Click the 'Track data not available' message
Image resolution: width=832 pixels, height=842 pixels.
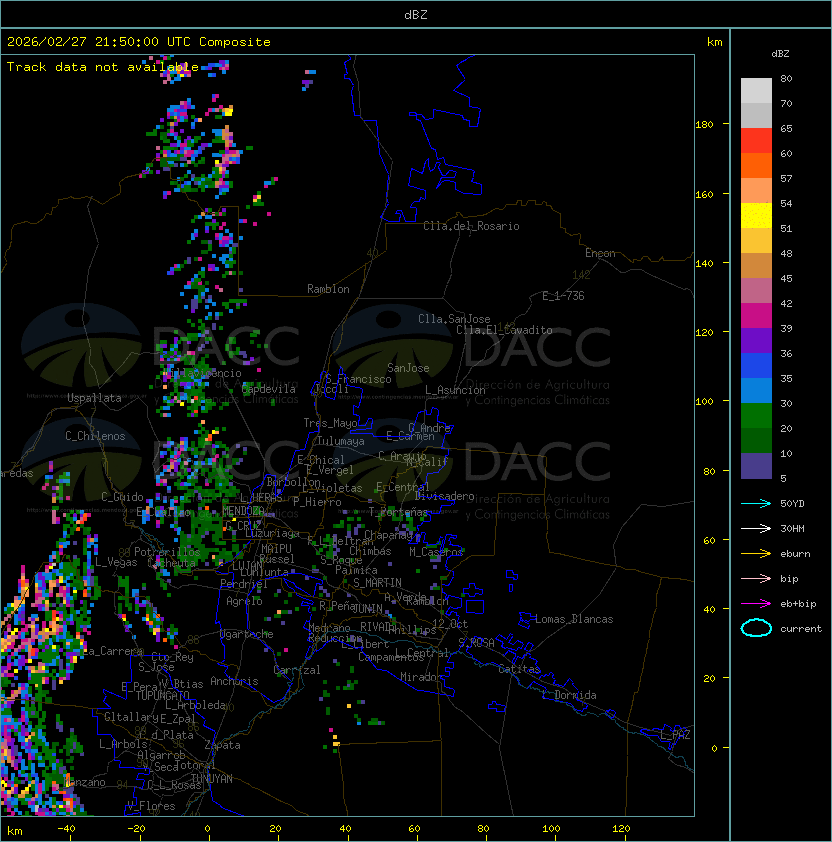[103, 67]
